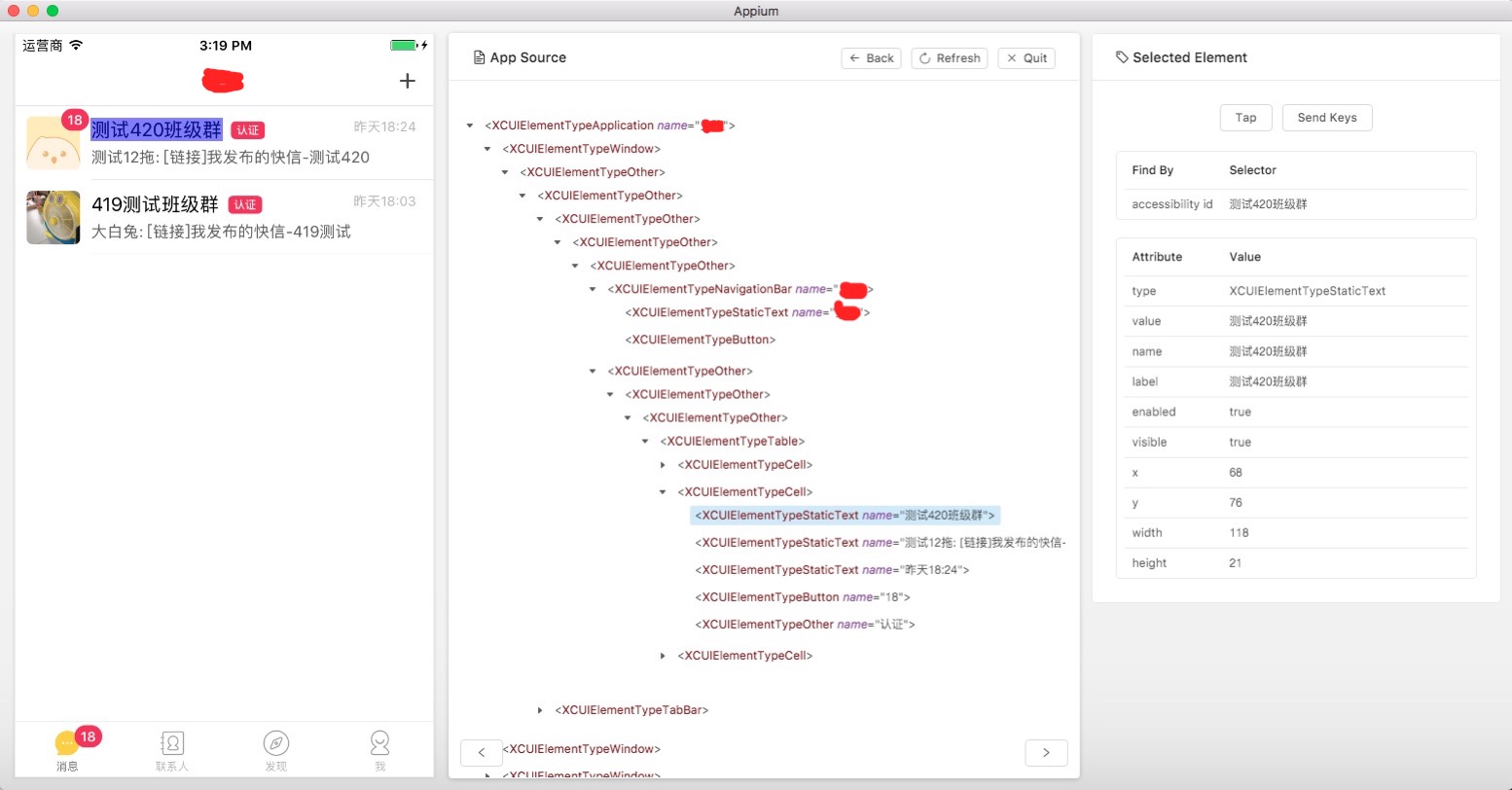Tap the plus icon in app header
This screenshot has height=790, width=1512.
pyautogui.click(x=408, y=81)
